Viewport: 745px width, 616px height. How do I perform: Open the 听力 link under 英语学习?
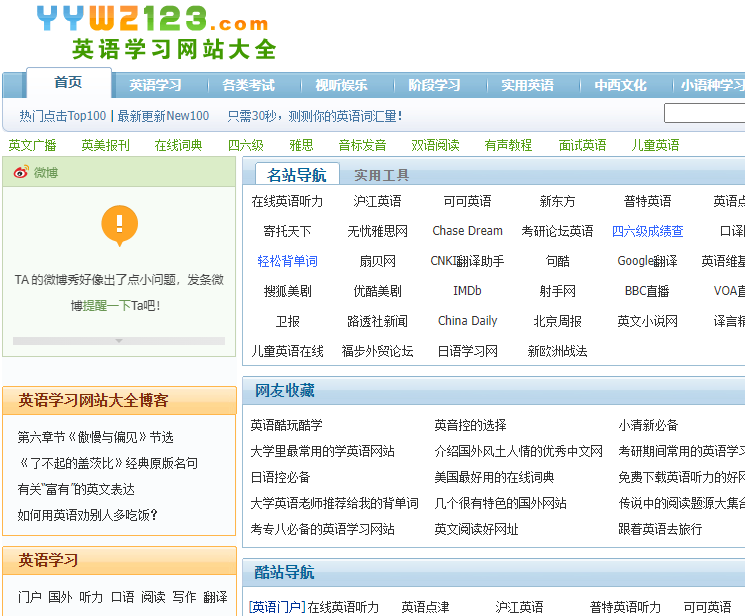(x=91, y=597)
